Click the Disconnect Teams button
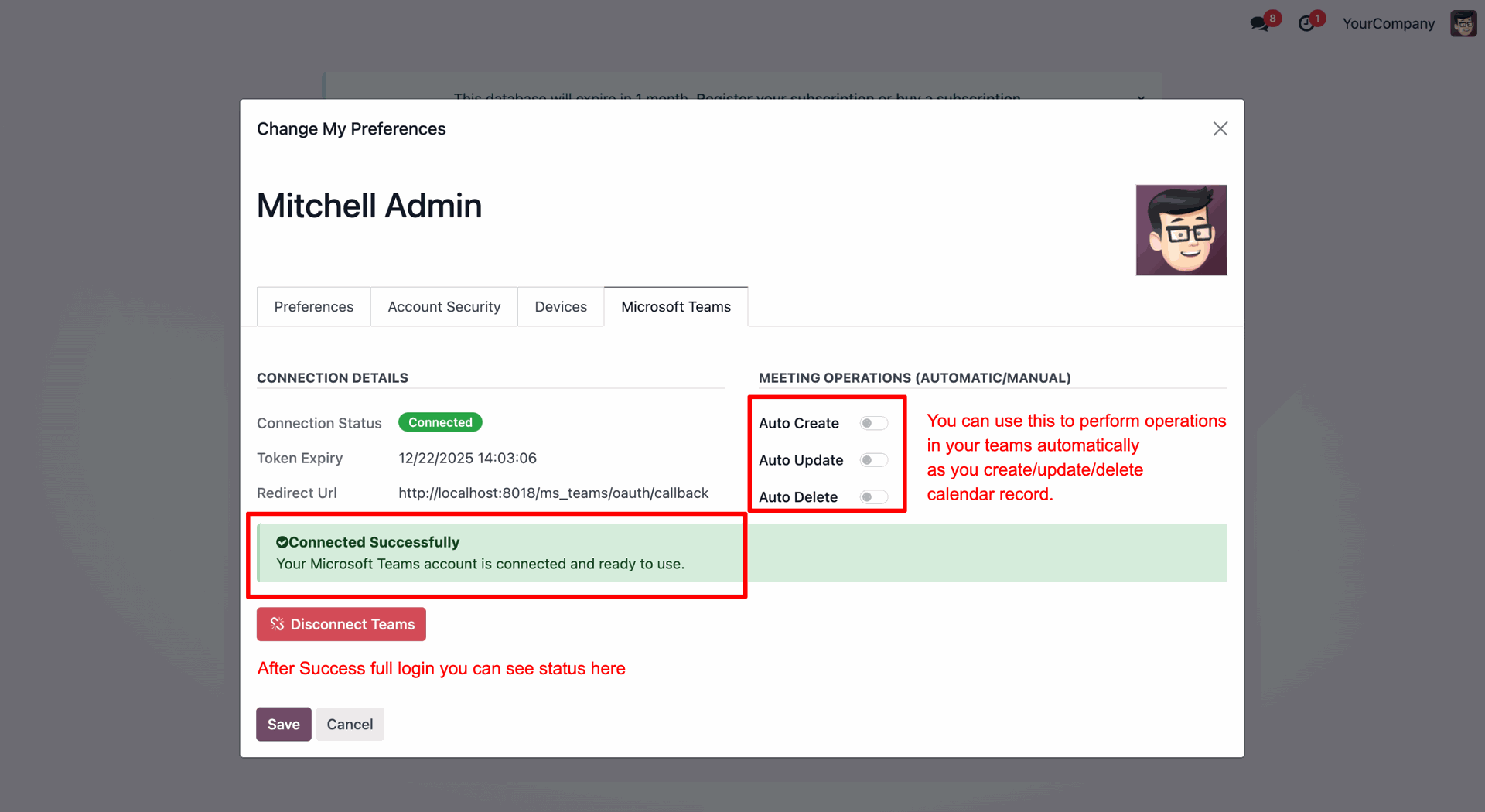This screenshot has width=1485, height=812. (341, 624)
